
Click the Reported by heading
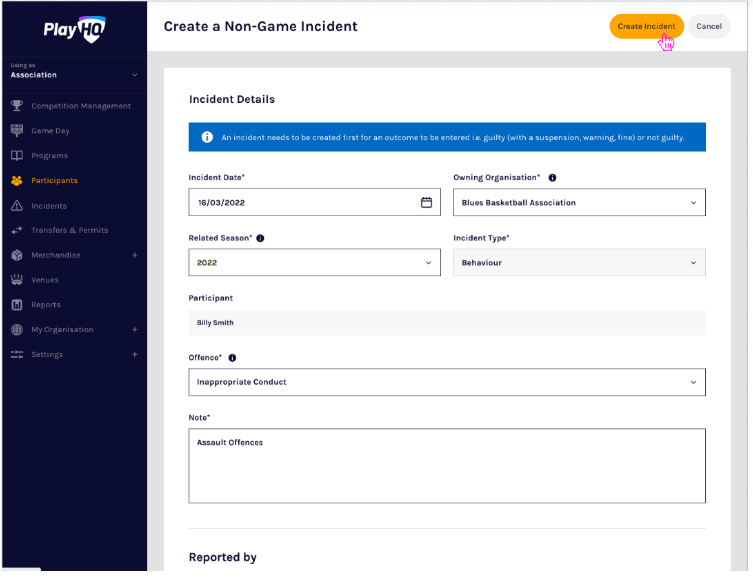223,557
